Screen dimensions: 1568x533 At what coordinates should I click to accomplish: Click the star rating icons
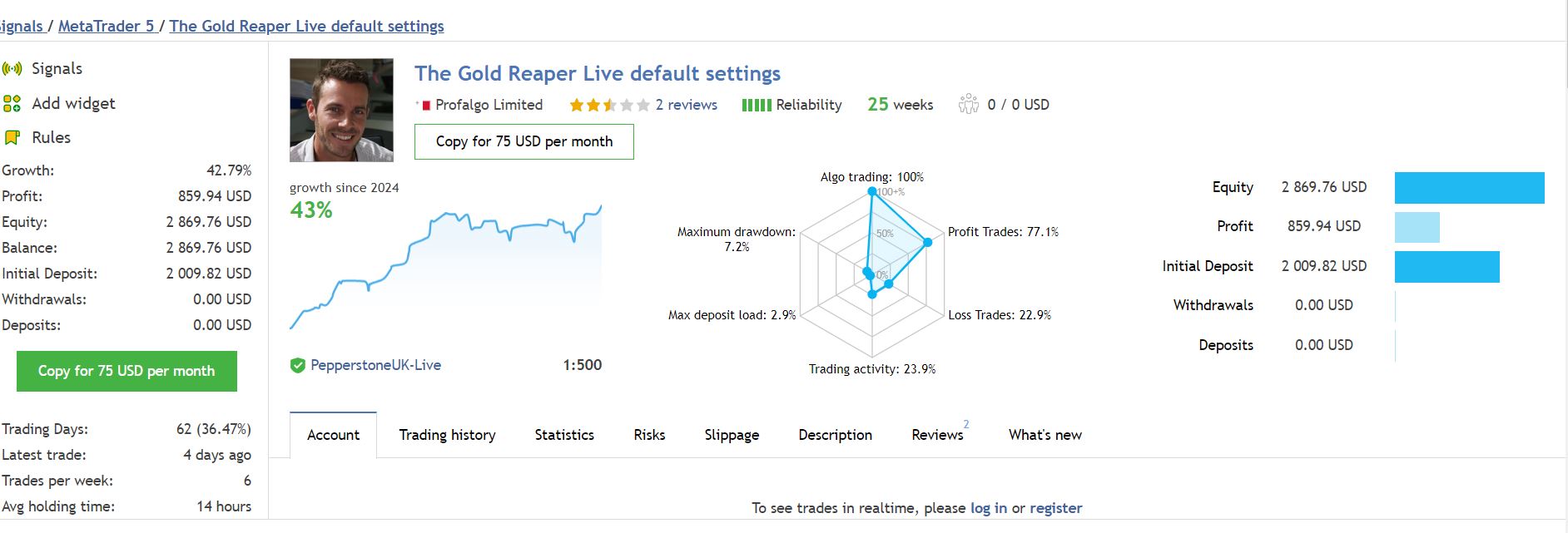(609, 105)
